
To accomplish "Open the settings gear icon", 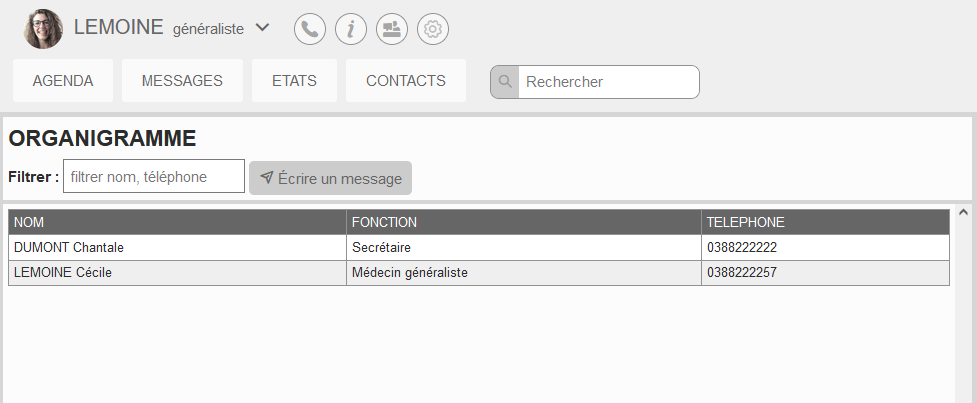I will (x=433, y=29).
